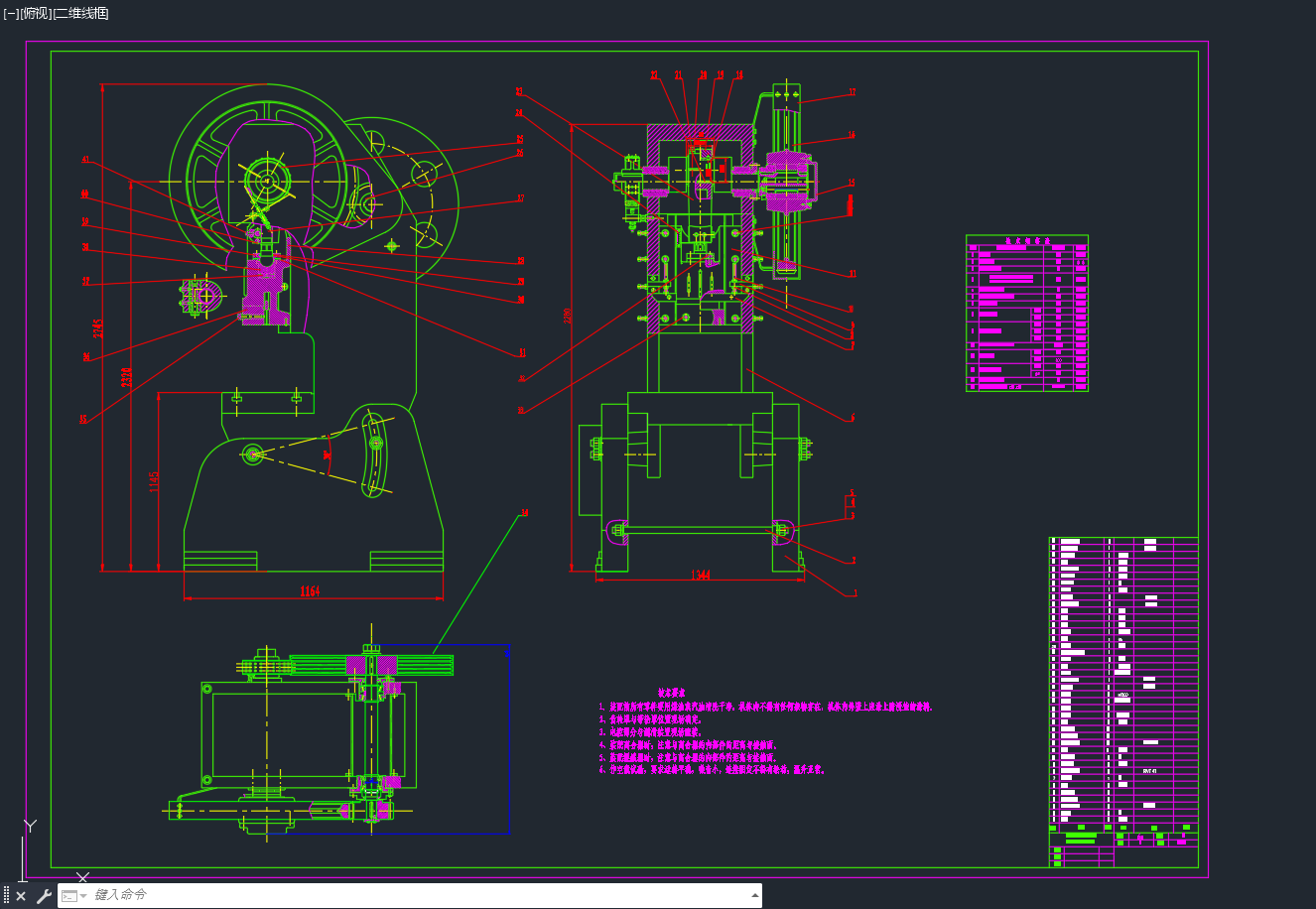Screen dimensions: 1316x909
Task: Open command line customize wrench menu
Action: pos(44,896)
